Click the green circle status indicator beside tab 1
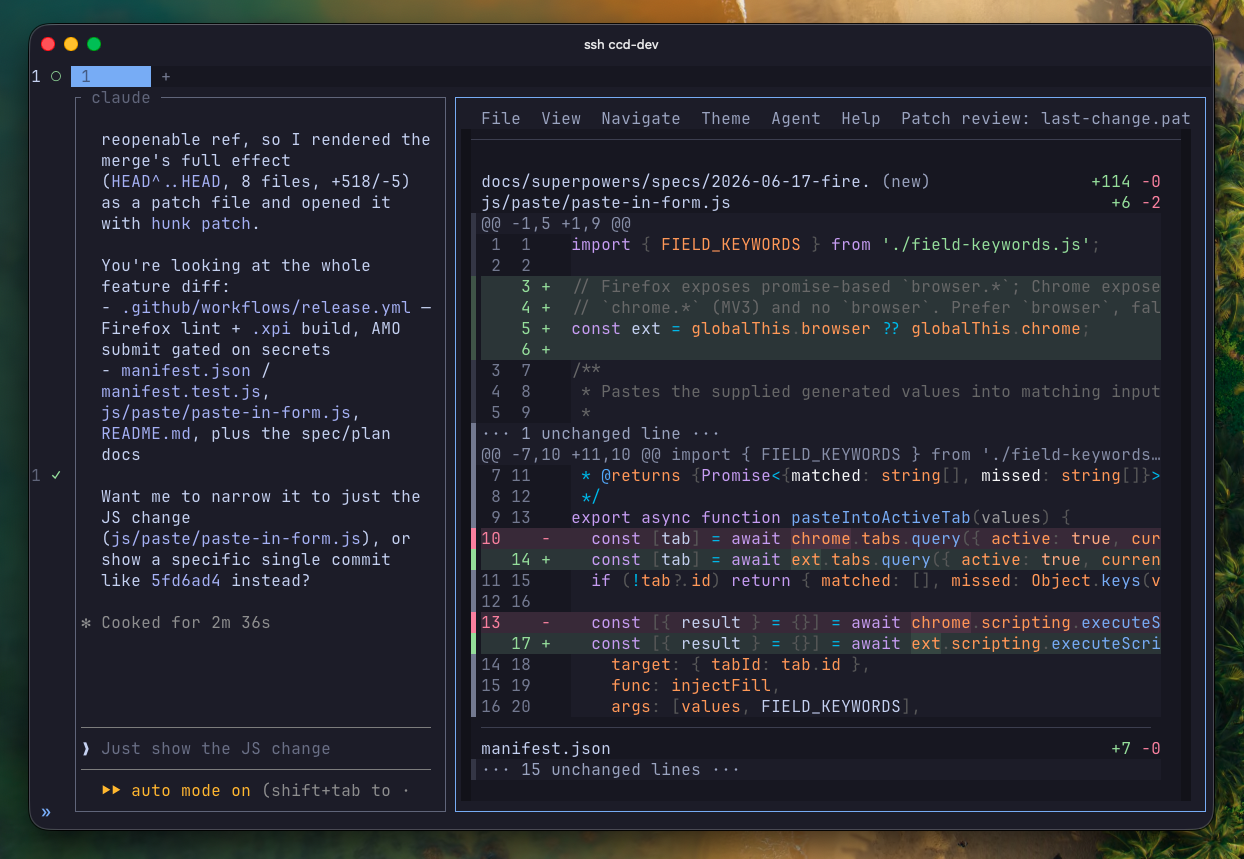This screenshot has width=1244, height=859. coord(56,76)
